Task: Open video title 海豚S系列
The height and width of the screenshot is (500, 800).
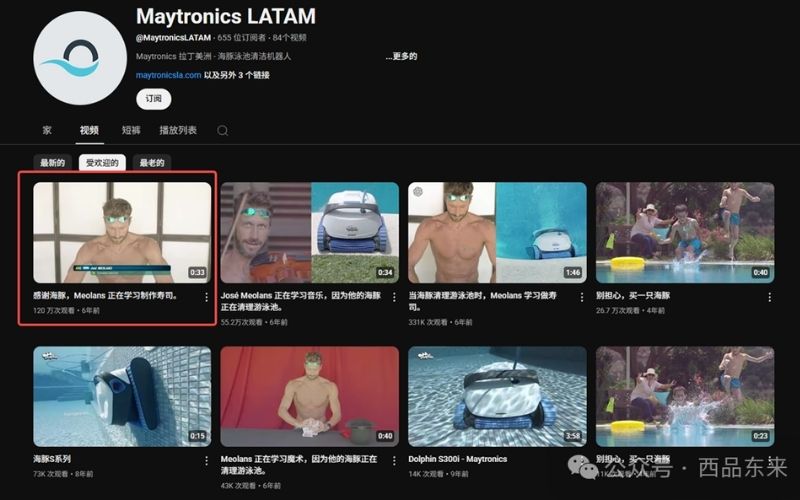Action: 52,459
